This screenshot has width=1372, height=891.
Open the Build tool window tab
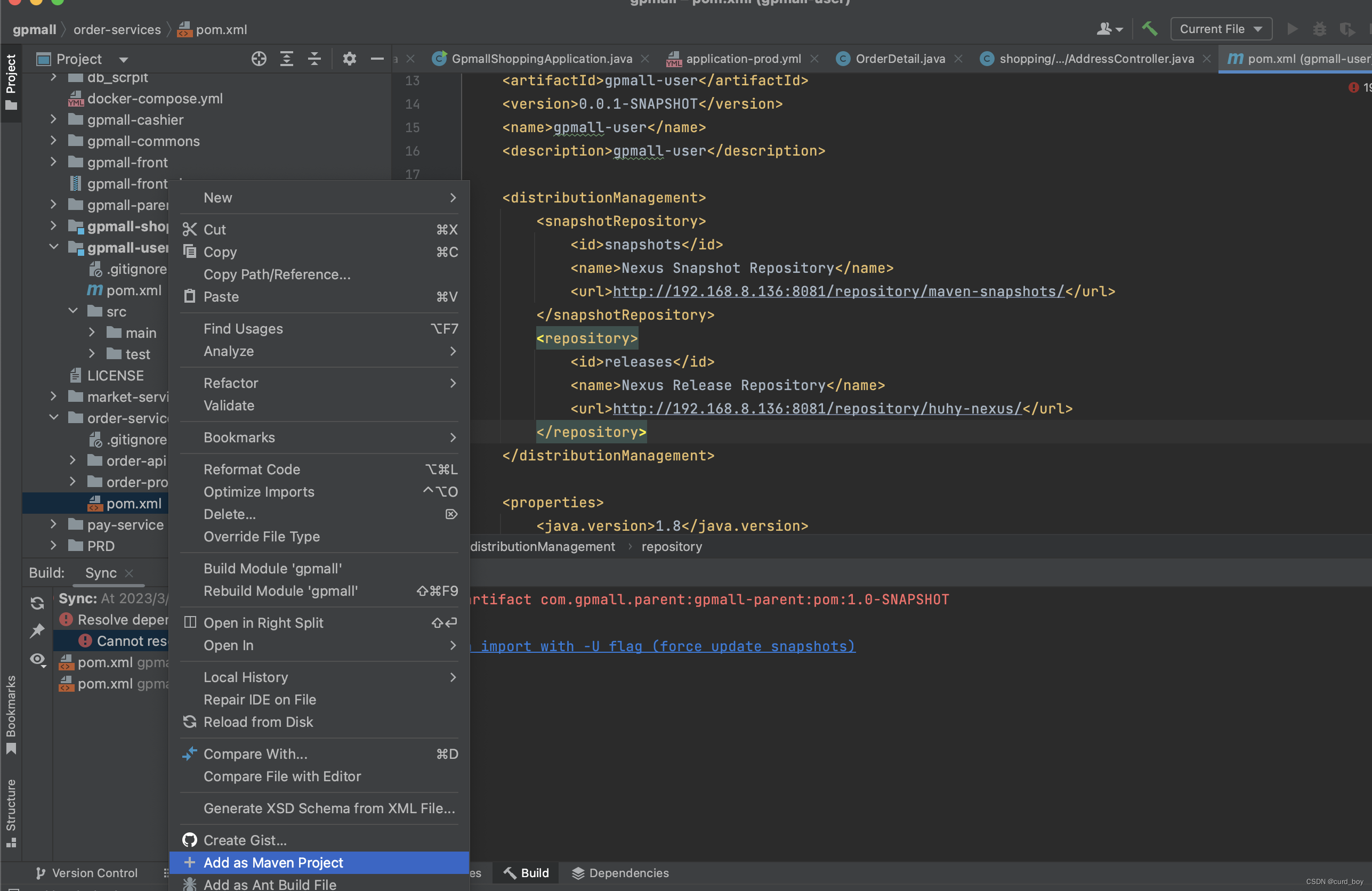526,873
